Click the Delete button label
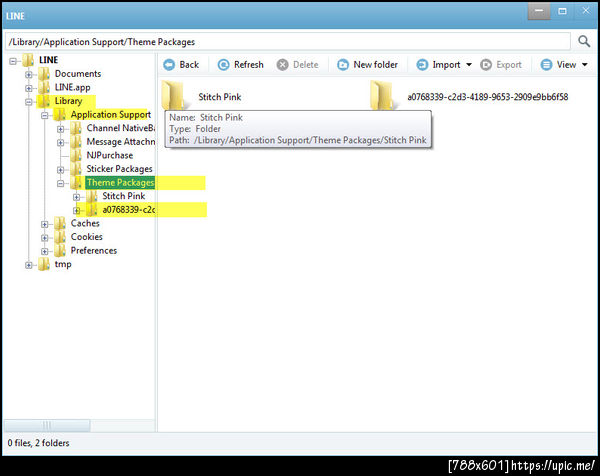The height and width of the screenshot is (476, 600). tap(306, 65)
